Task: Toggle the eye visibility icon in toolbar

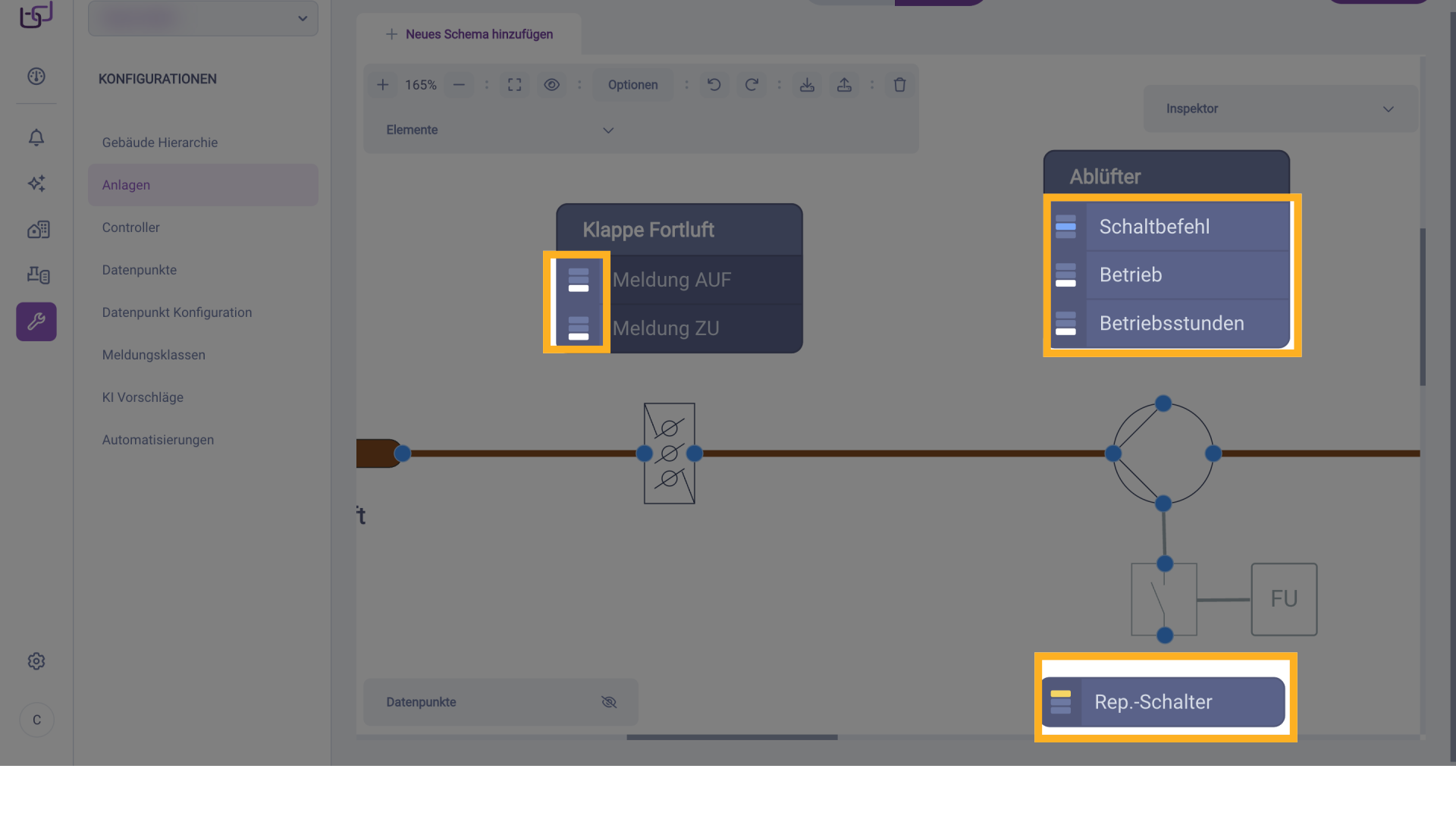Action: click(x=551, y=85)
